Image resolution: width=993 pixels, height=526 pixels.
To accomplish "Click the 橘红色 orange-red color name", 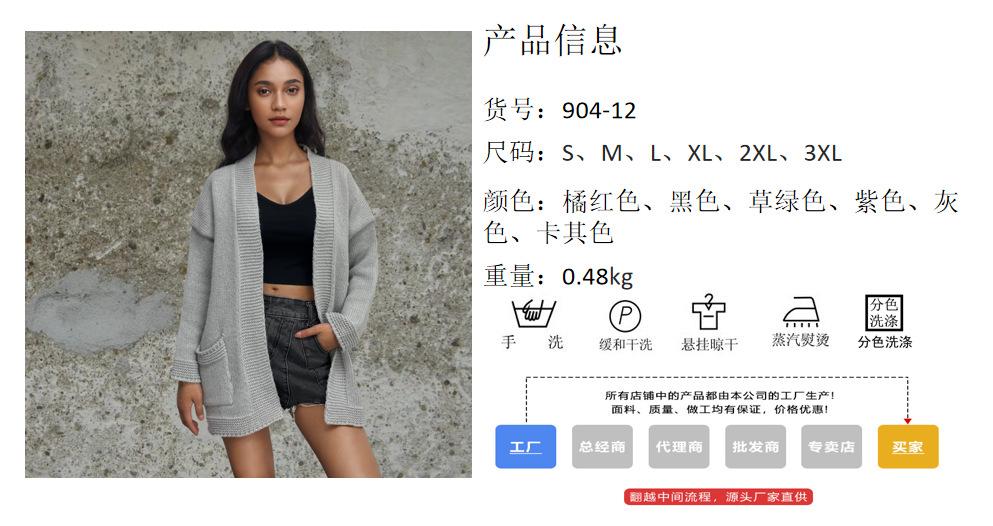I will (601, 201).
